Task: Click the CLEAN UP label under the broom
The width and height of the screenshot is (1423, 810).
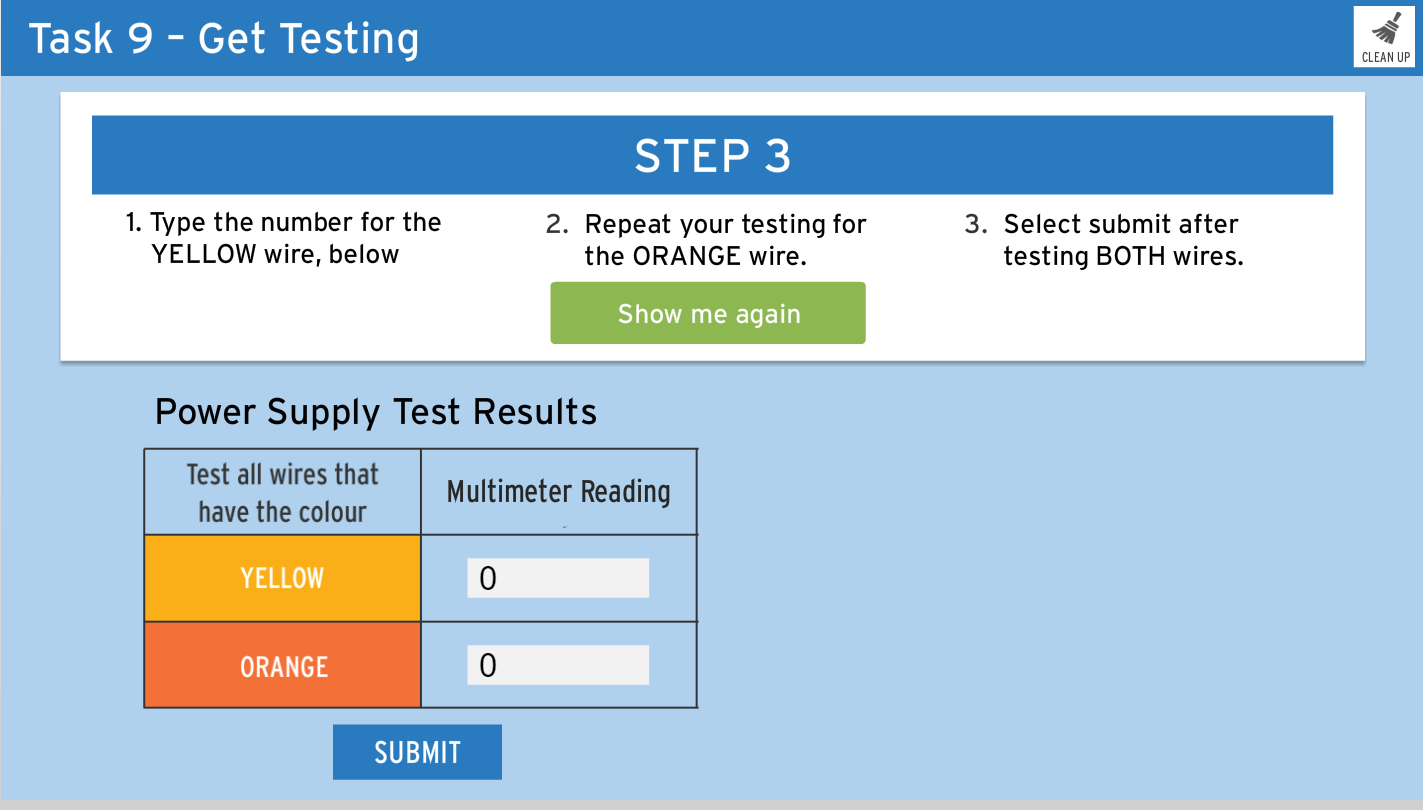Action: [x=1386, y=57]
